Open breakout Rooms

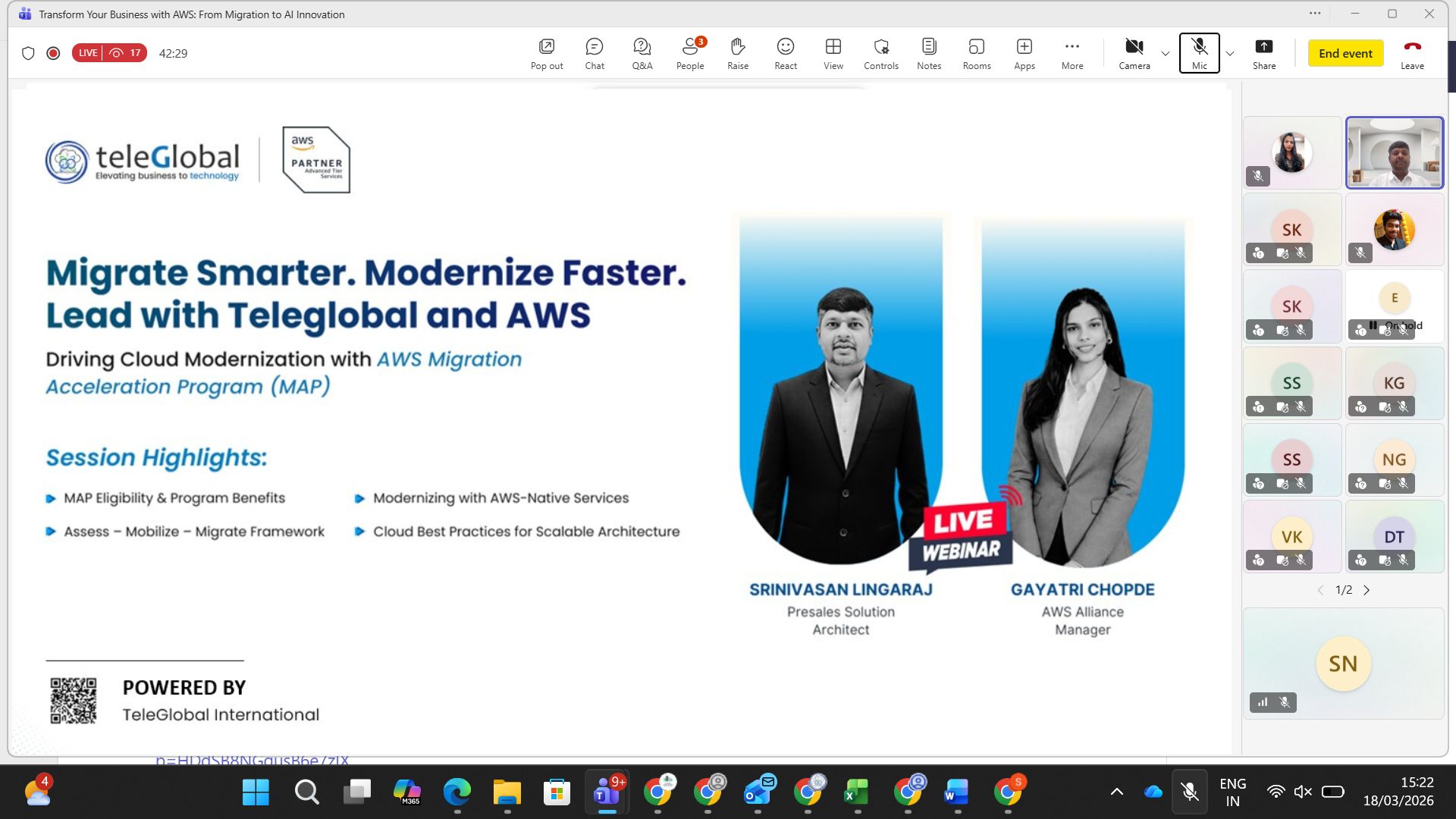coord(976,53)
